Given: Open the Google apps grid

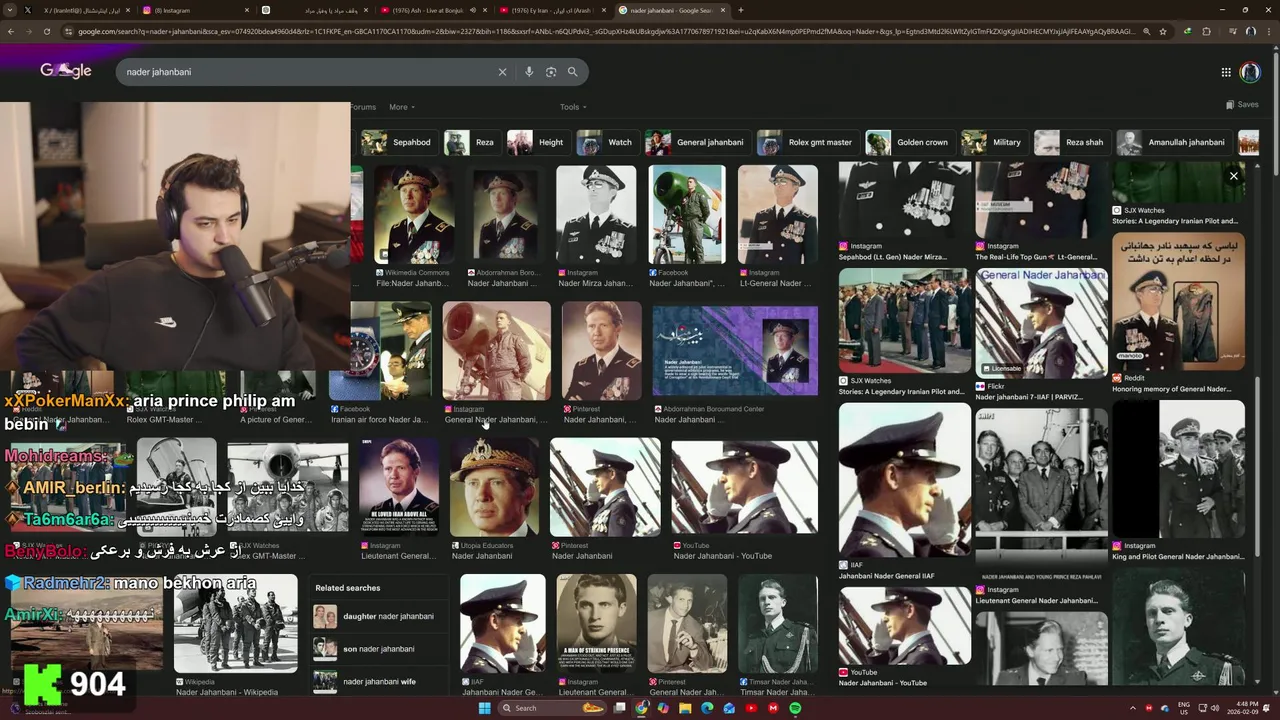Looking at the screenshot, I should 1226,72.
